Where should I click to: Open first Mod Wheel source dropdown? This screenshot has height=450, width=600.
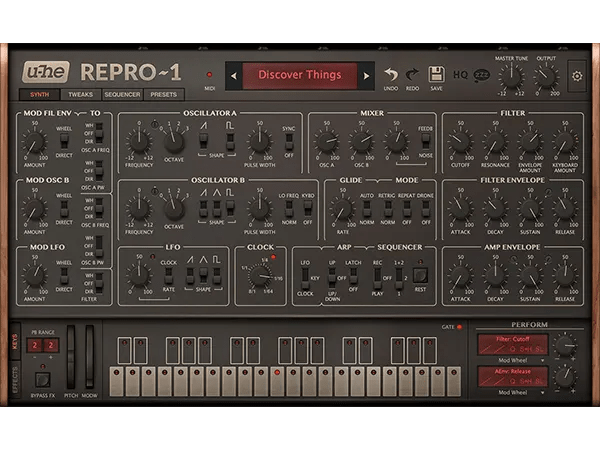[520, 360]
